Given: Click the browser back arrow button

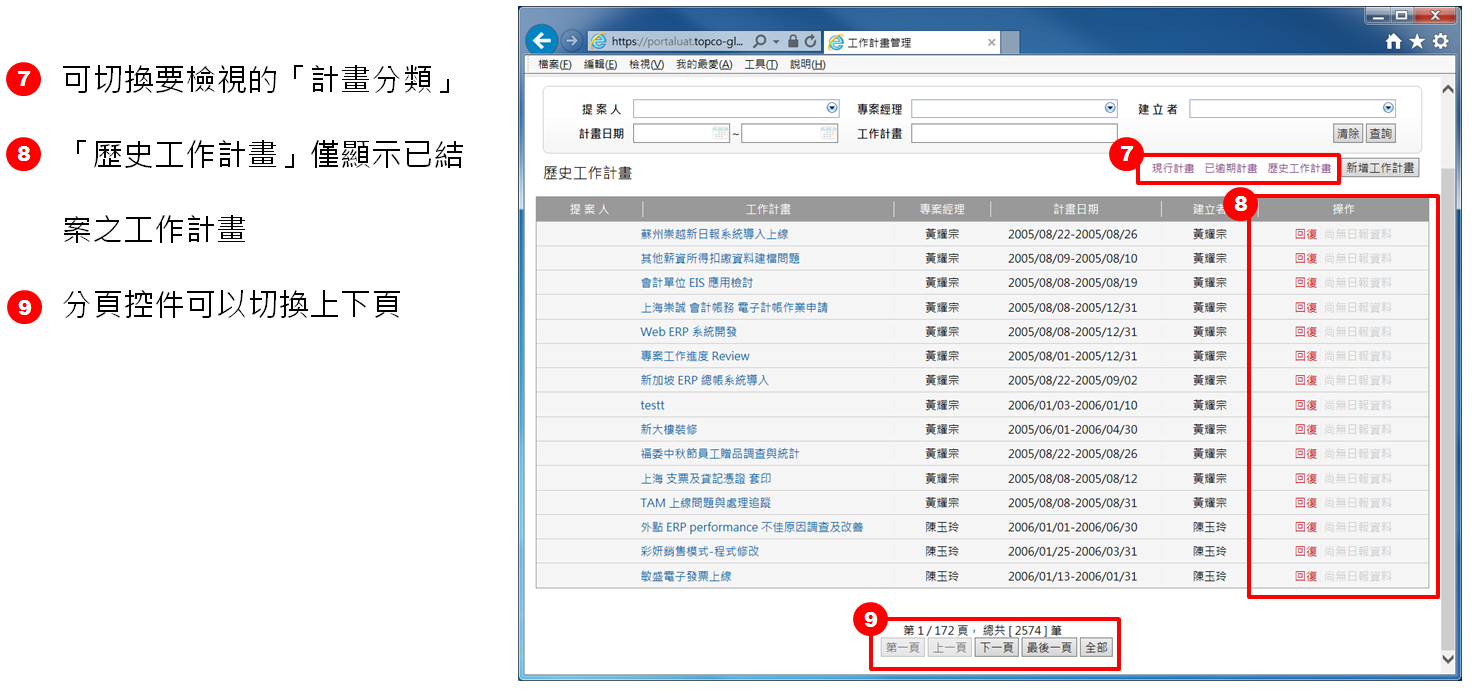Looking at the screenshot, I should [x=541, y=41].
